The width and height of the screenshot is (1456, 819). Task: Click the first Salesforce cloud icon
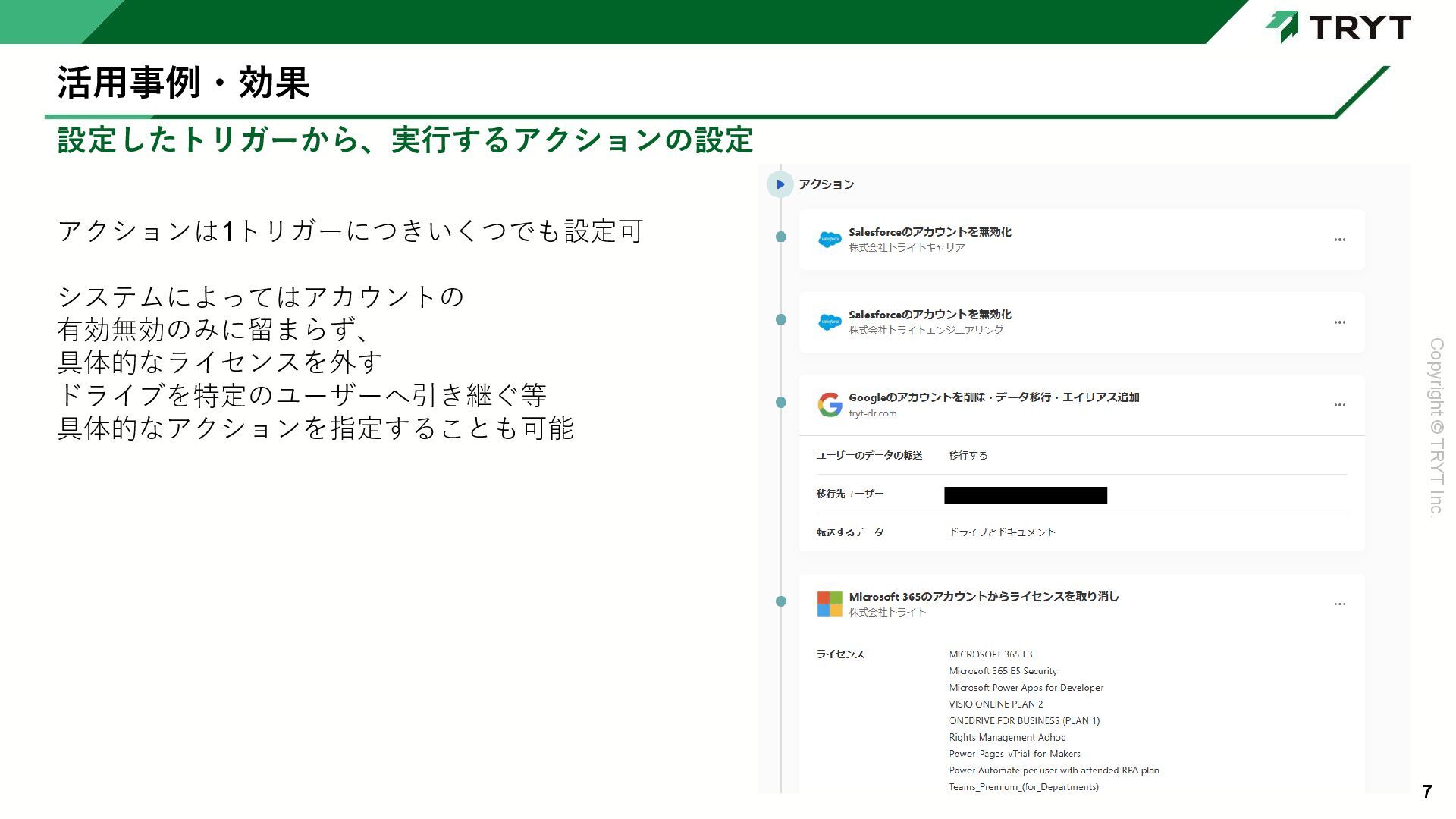pos(830,240)
